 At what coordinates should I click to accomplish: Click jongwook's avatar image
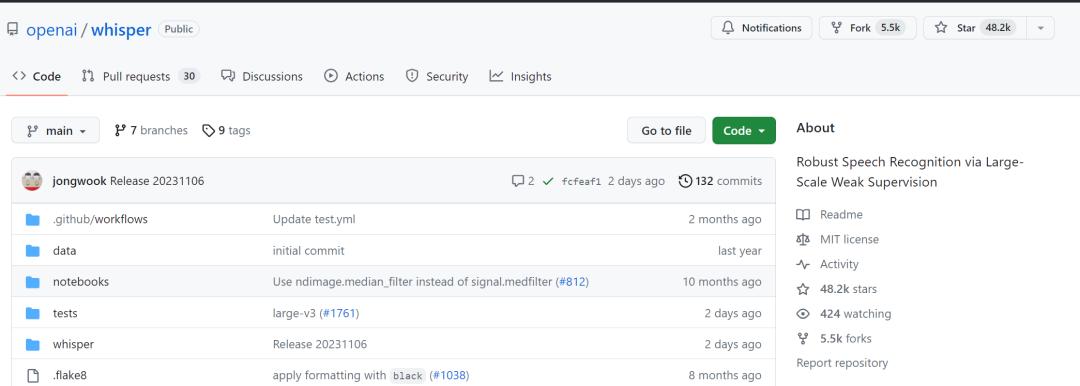[32, 181]
